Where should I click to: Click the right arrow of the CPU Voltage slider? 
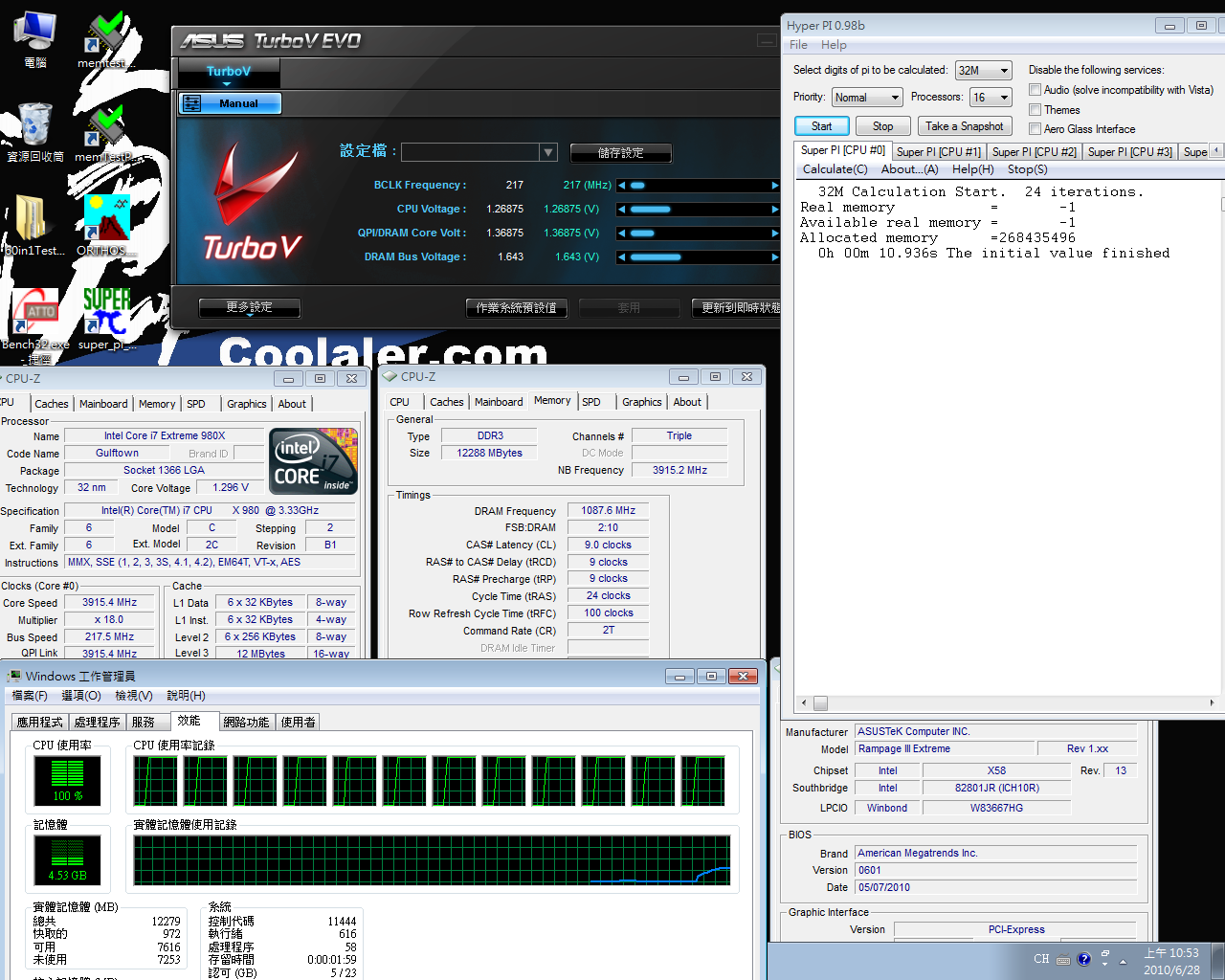774,209
